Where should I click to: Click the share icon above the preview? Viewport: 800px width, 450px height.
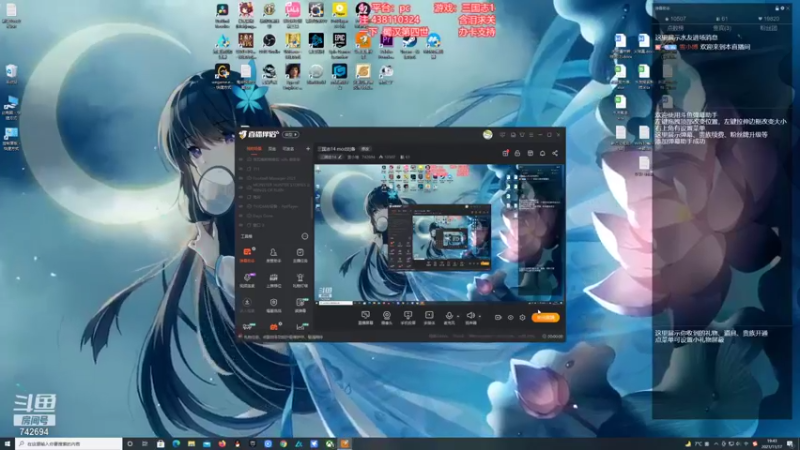pos(555,153)
